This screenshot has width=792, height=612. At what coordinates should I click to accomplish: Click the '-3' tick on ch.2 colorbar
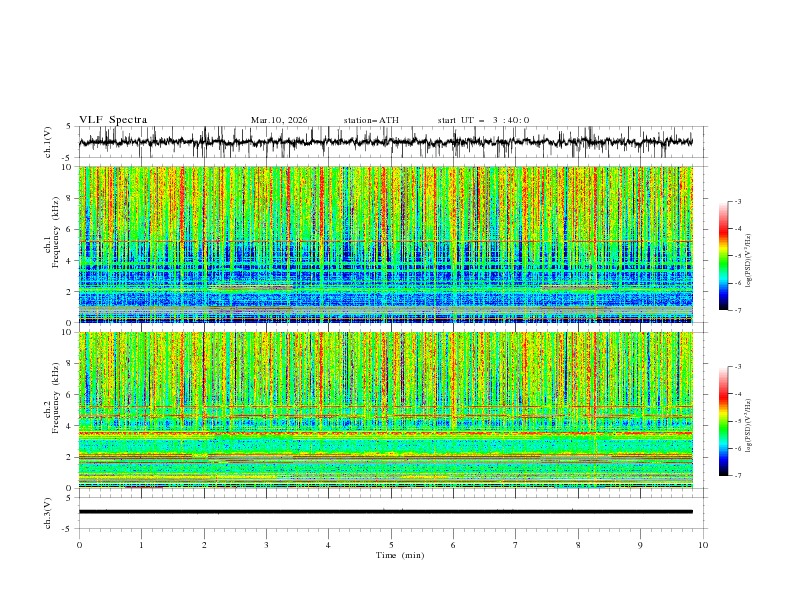[x=737, y=367]
